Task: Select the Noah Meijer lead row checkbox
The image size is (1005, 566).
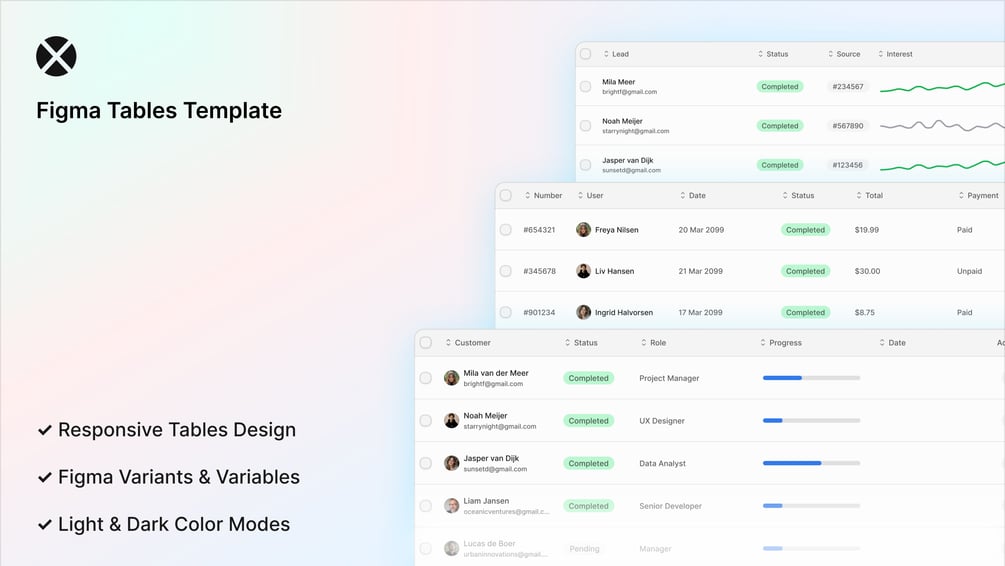Action: (585, 126)
